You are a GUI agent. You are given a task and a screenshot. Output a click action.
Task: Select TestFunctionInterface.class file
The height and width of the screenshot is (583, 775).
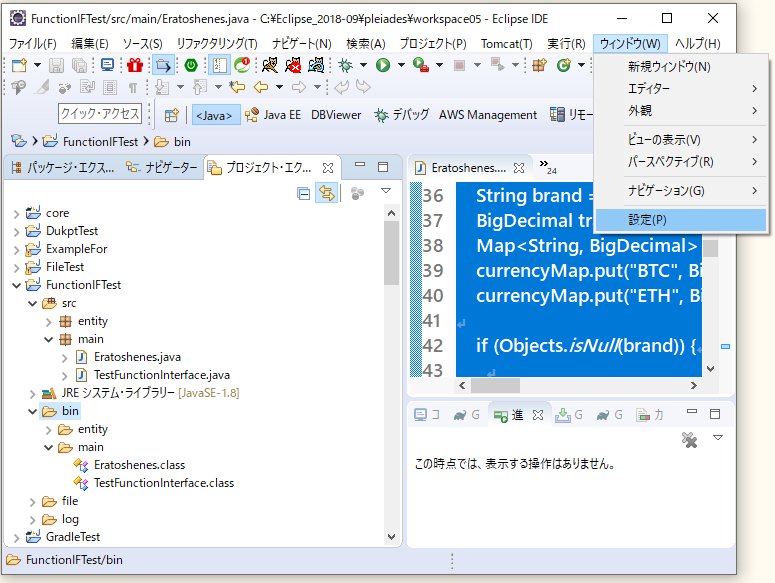(x=164, y=483)
